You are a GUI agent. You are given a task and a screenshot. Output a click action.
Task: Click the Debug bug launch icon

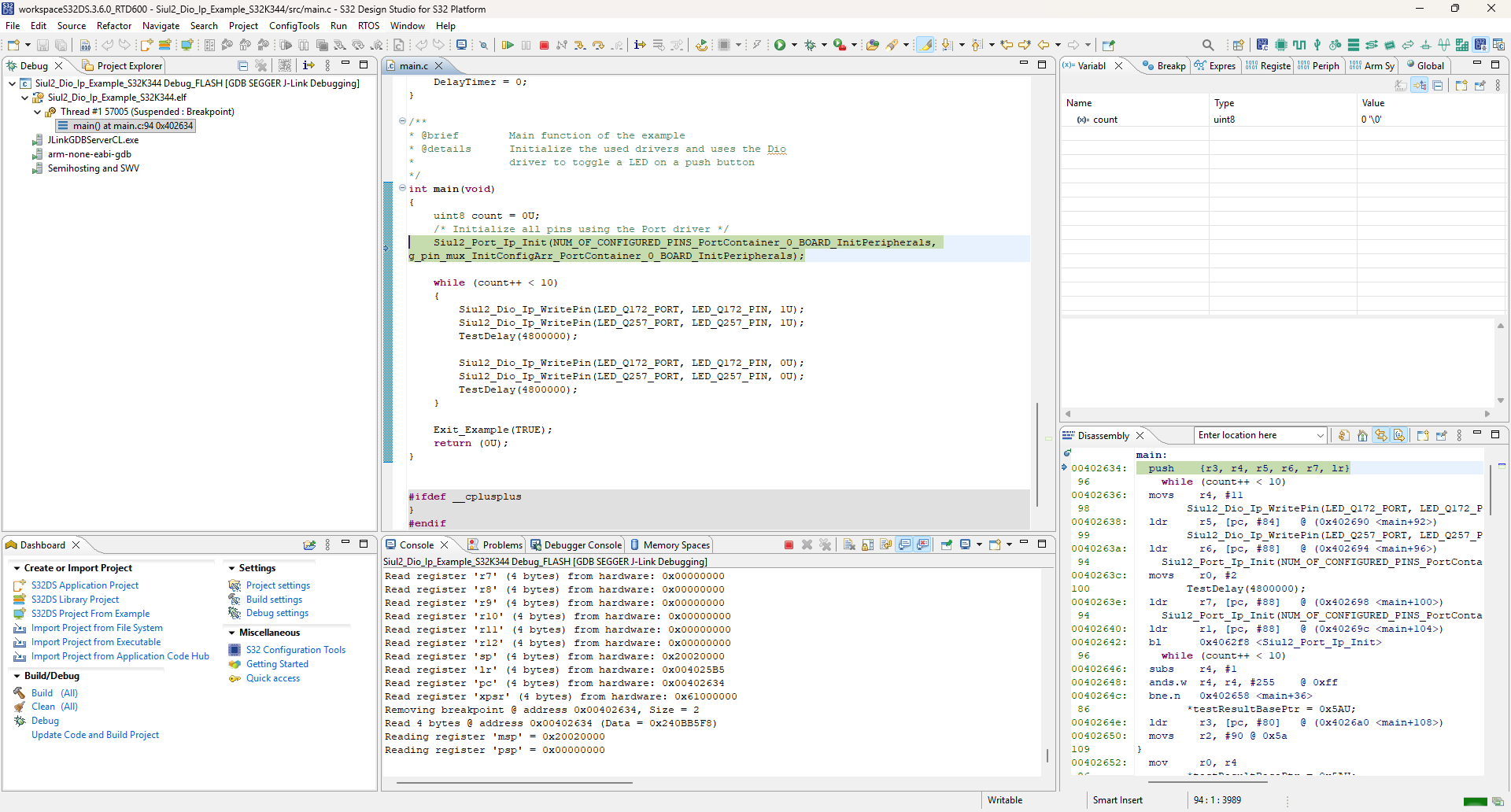tap(810, 46)
